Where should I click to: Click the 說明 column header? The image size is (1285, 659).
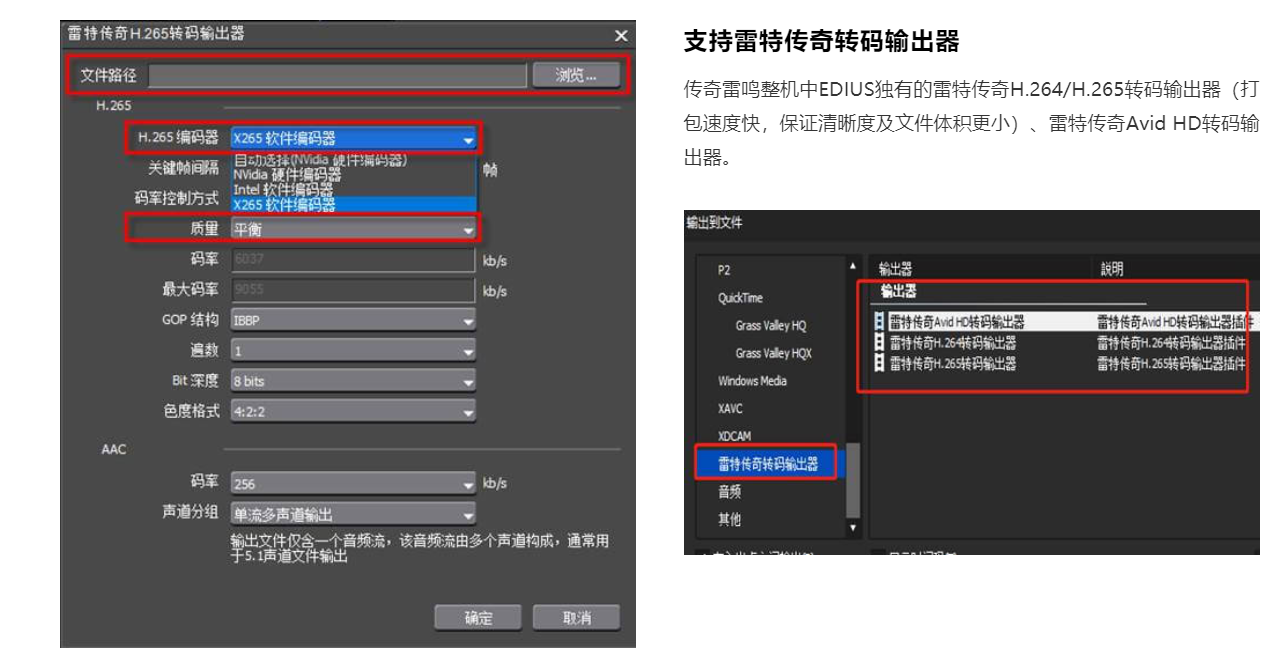pyautogui.click(x=1110, y=269)
